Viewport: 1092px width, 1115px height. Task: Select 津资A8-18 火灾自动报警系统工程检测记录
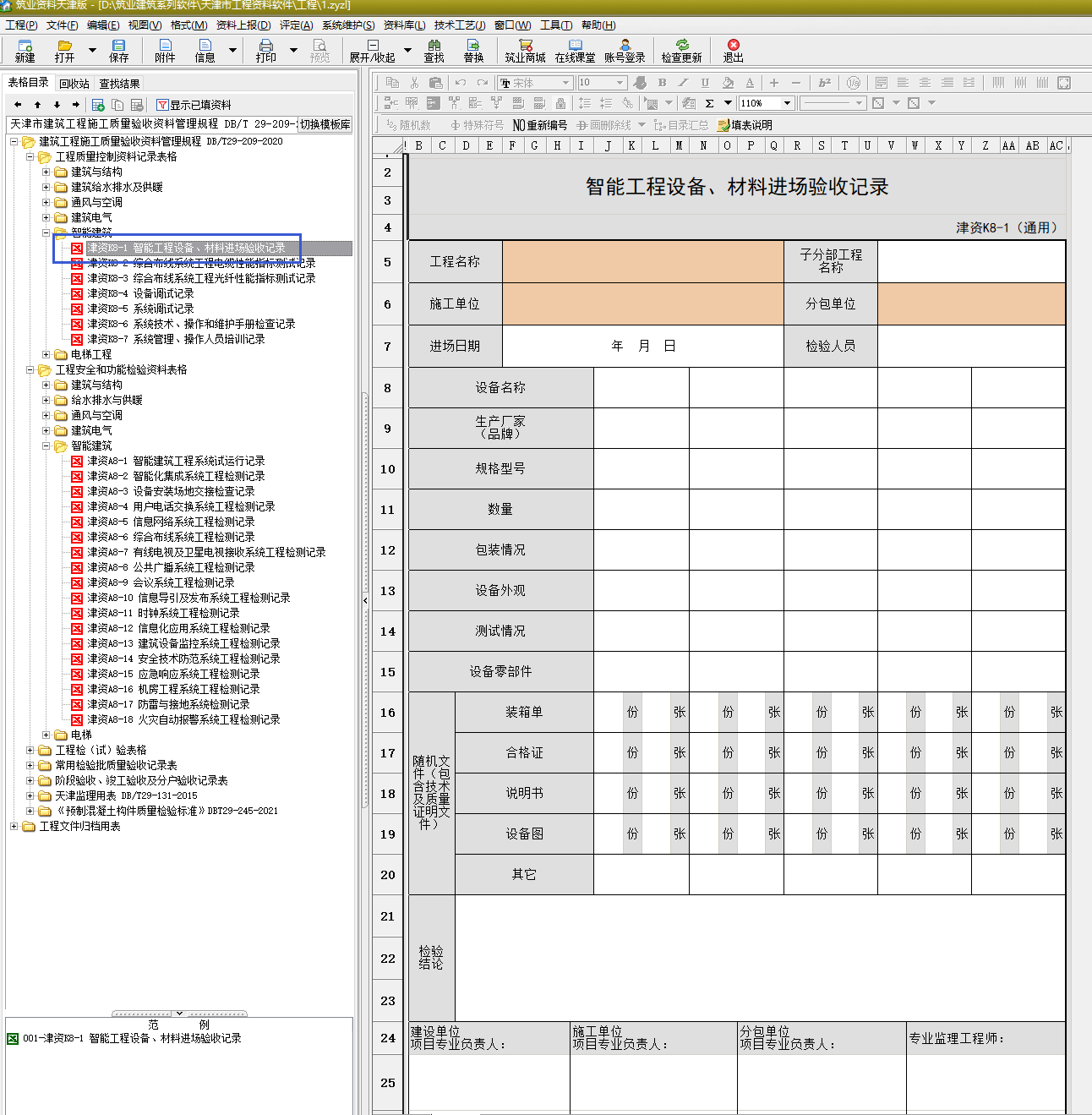click(x=183, y=719)
